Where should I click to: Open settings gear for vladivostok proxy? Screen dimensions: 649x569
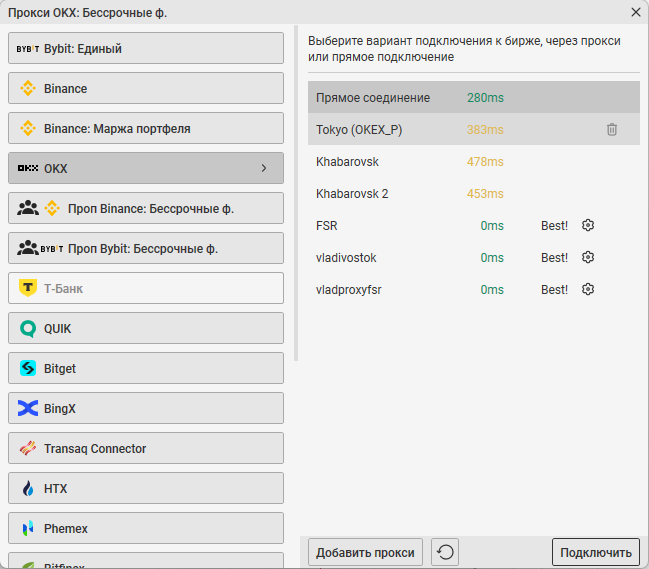click(588, 258)
